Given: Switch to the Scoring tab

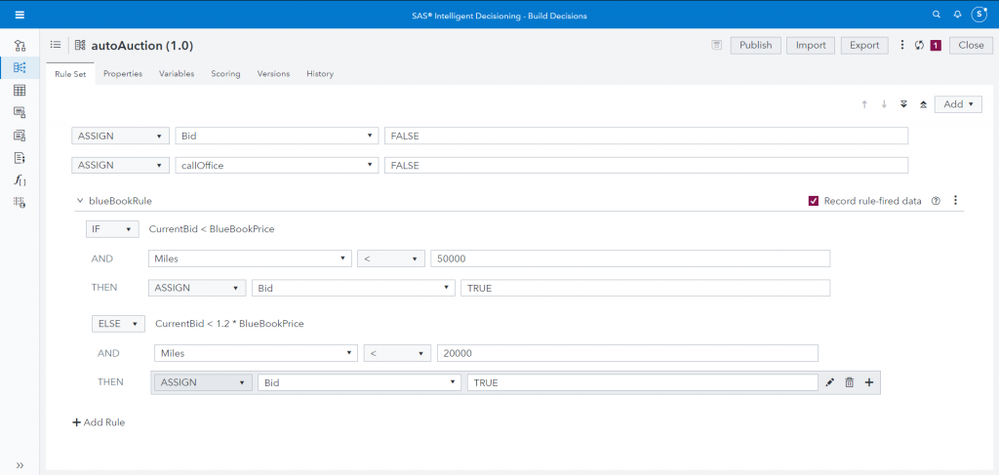Looking at the screenshot, I should [x=226, y=74].
